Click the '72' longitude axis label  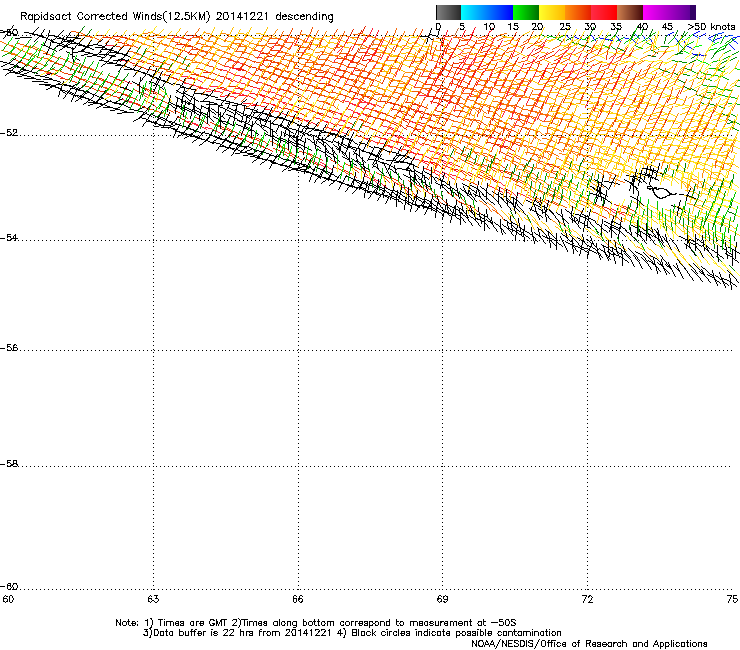(x=587, y=599)
